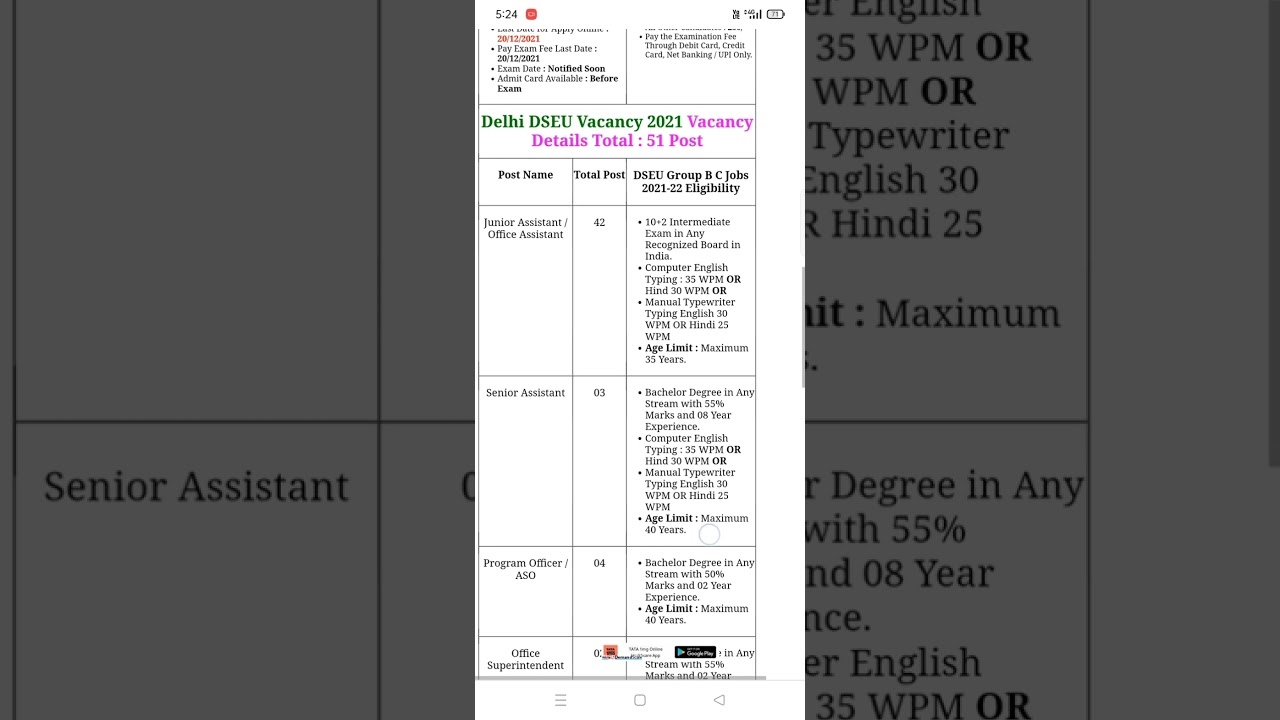Click 'DSEU Group B C Jobs 2021-22 Eligibility' header
This screenshot has width=1280, height=720.
coord(691,181)
